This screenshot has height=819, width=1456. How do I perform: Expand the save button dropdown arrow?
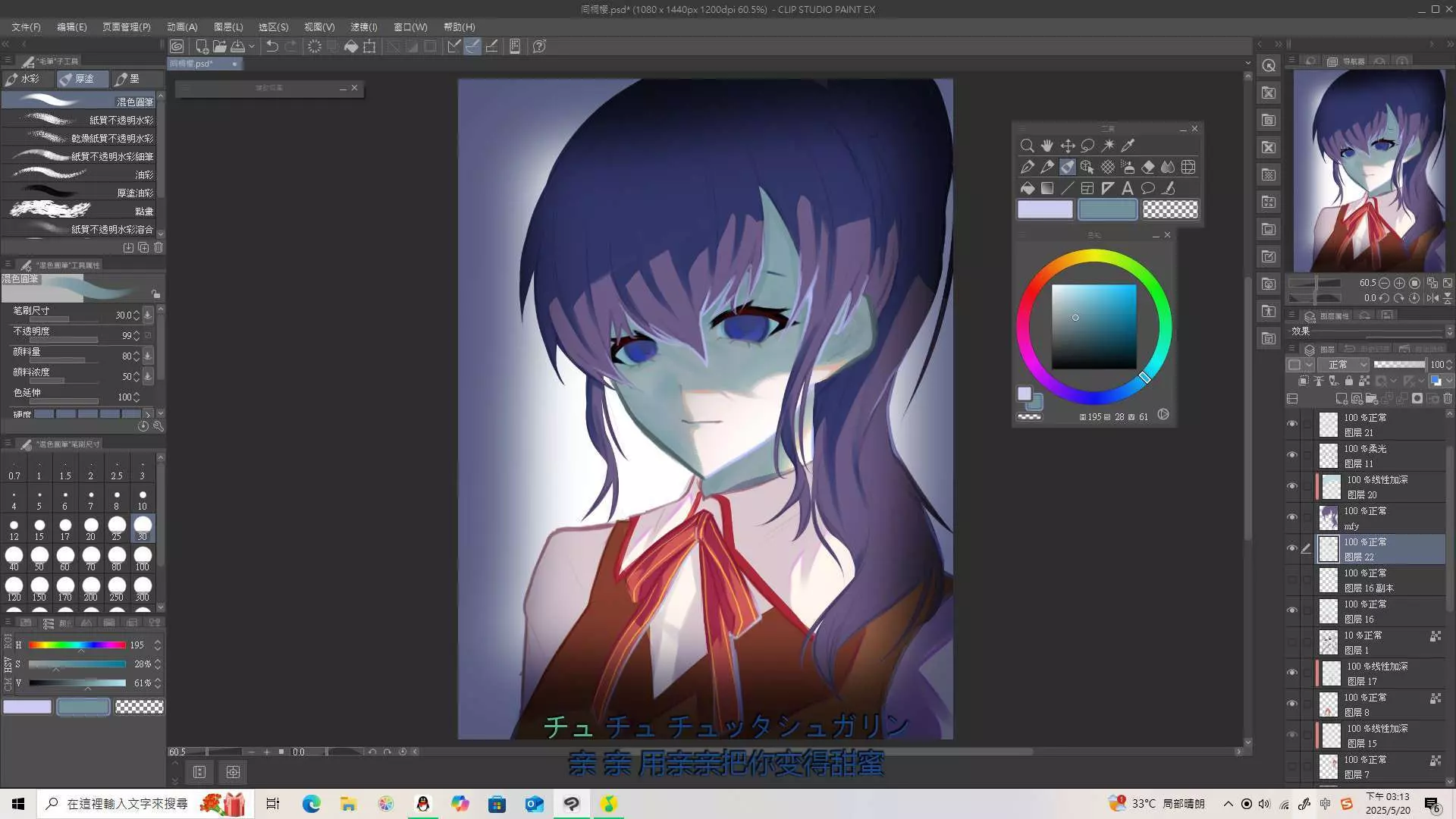coord(252,46)
